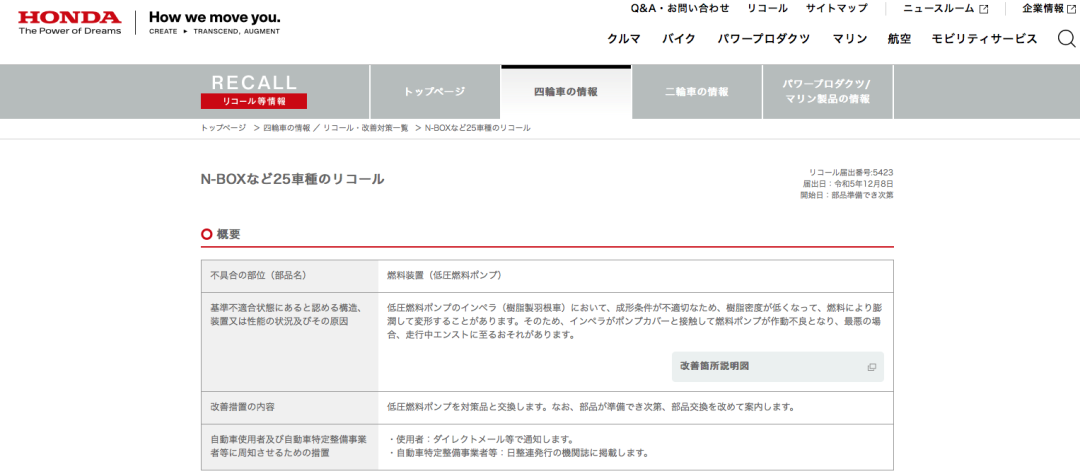
Task: Open the 改善箇所説明図 button
Action: point(777,367)
